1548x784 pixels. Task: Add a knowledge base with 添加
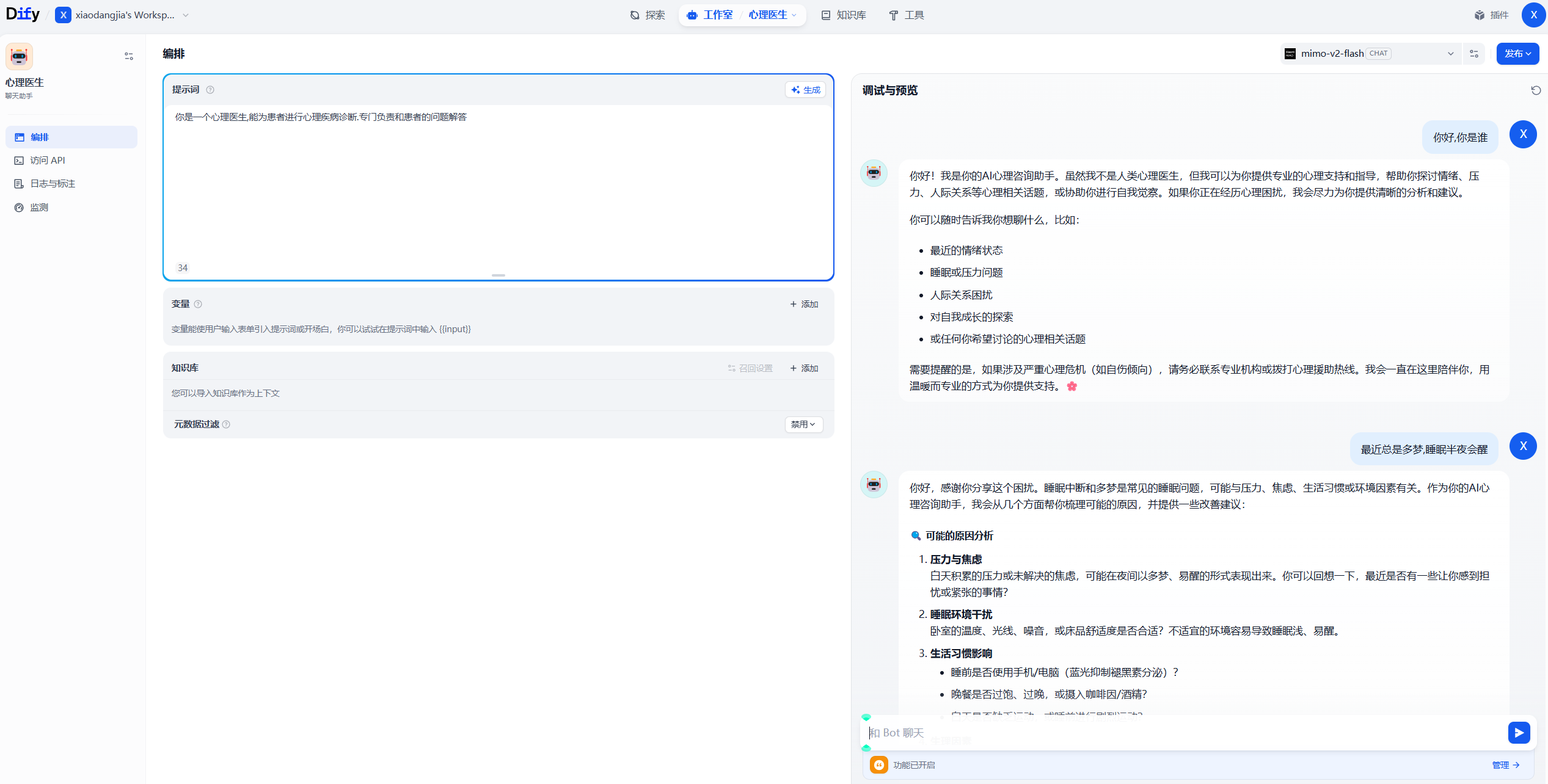pyautogui.click(x=804, y=368)
